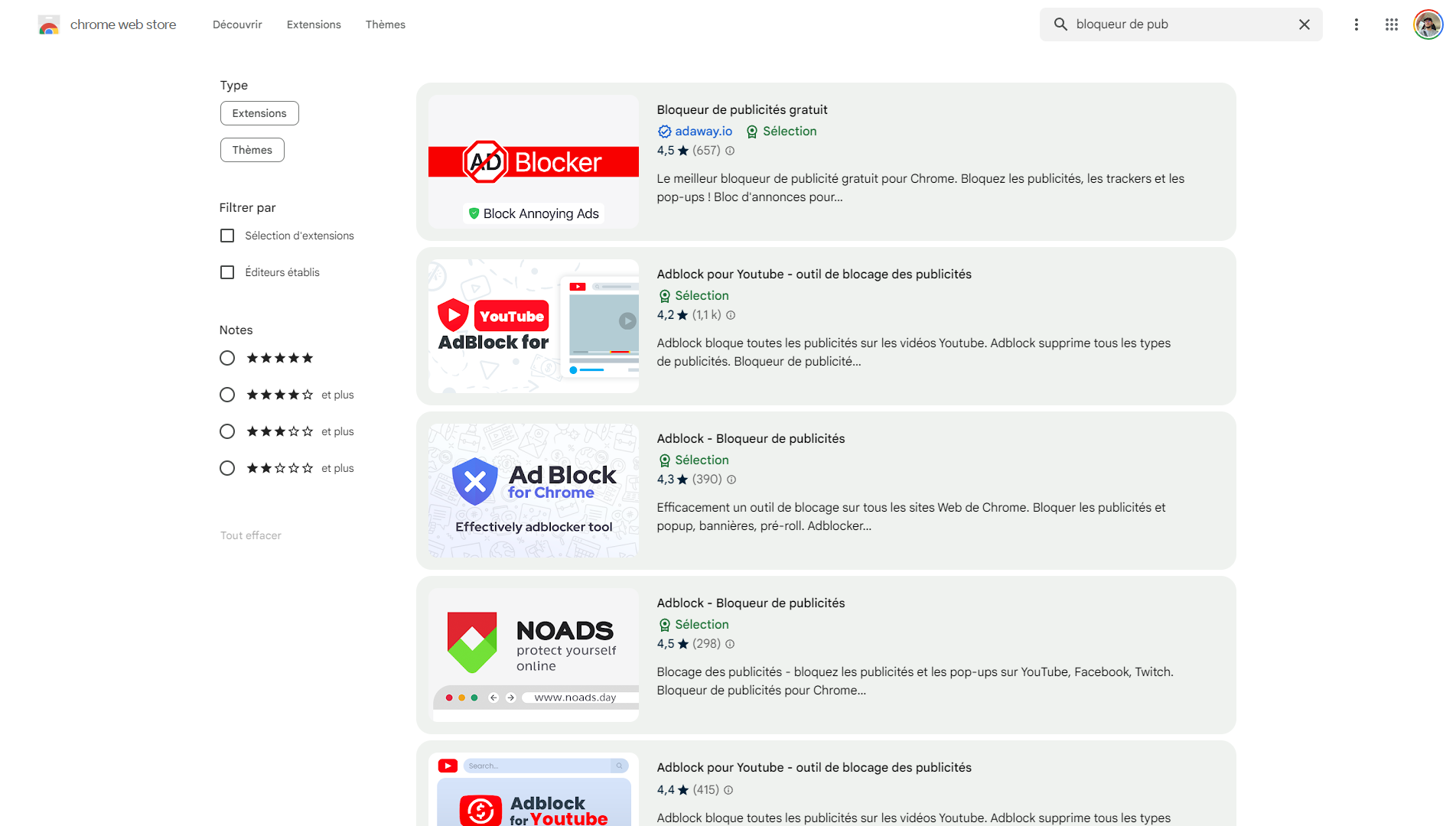Click the profile avatar
Screen dimensions: 1456x826
pos(1428,24)
